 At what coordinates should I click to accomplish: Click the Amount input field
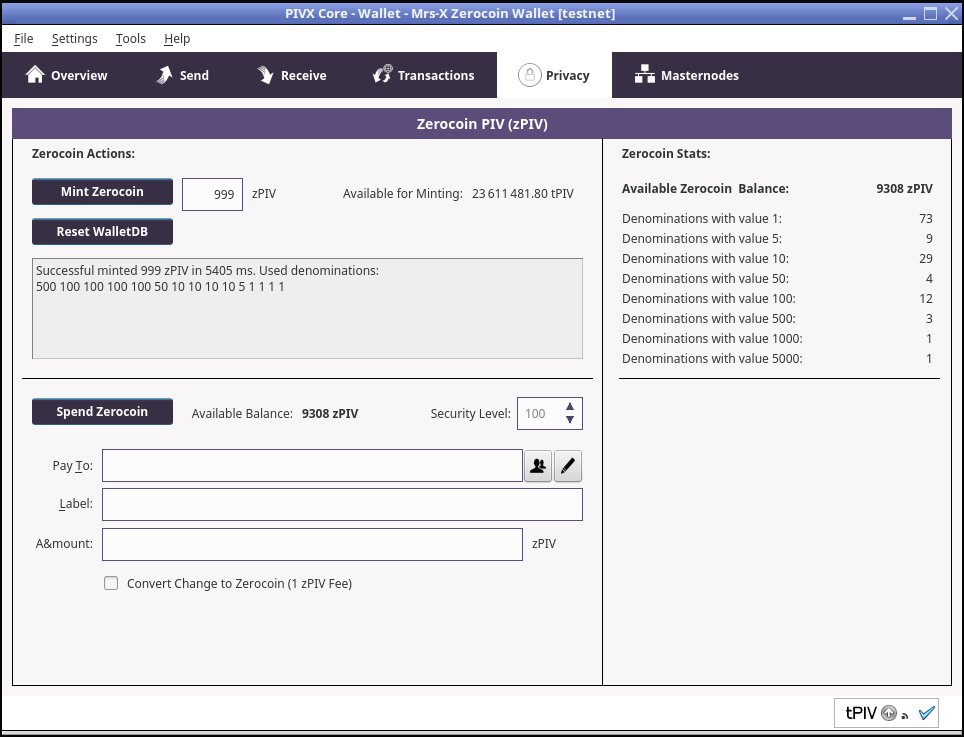click(x=312, y=545)
